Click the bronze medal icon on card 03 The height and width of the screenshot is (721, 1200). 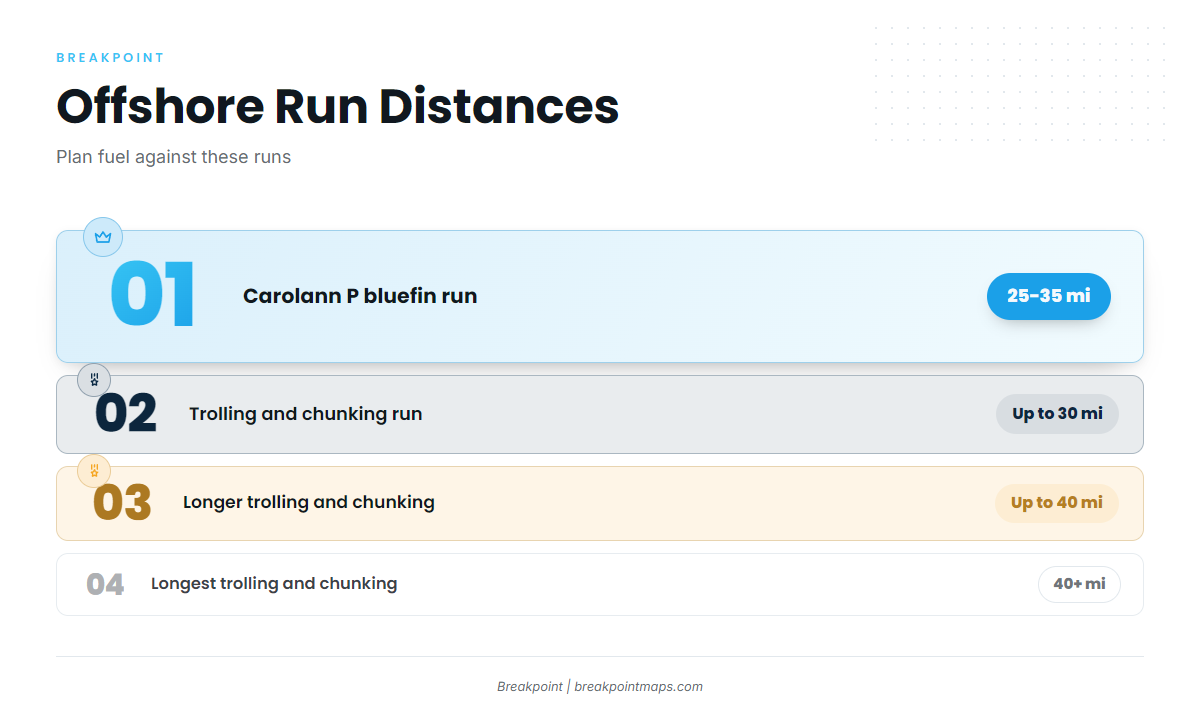pos(94,470)
